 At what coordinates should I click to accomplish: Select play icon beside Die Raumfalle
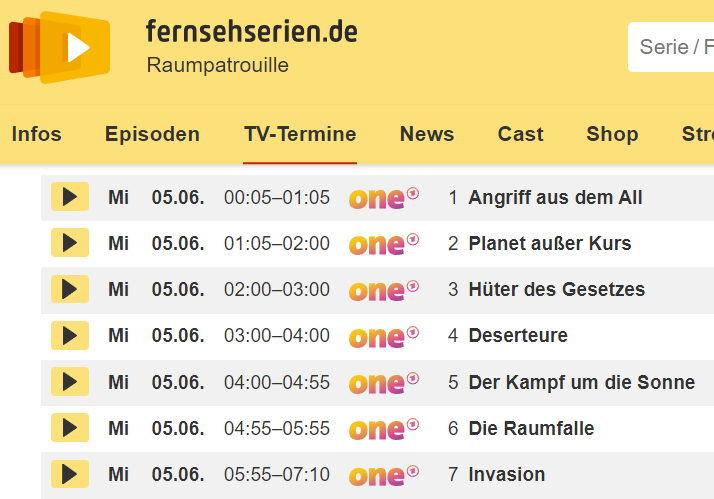point(70,428)
